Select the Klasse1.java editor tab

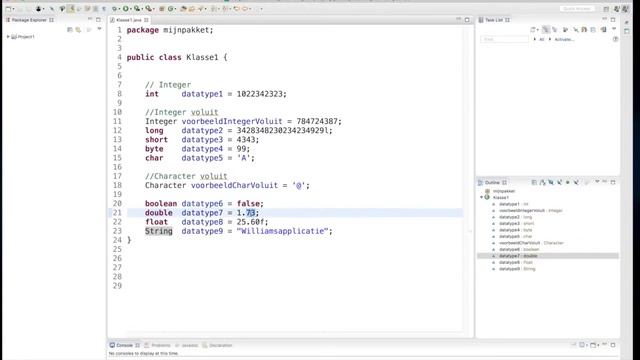pos(129,20)
